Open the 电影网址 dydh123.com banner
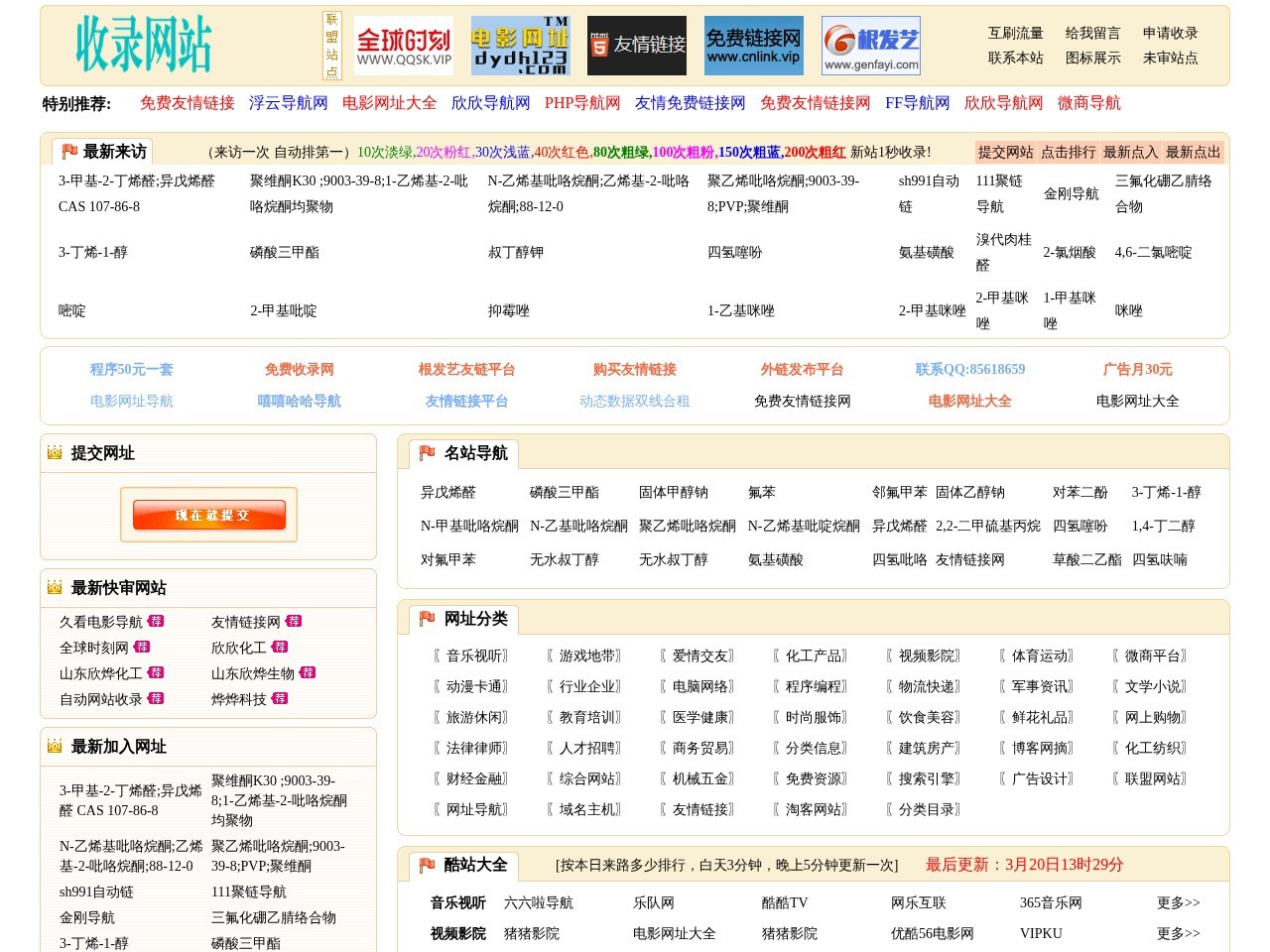Screen dimensions: 1270x952 (x=520, y=46)
